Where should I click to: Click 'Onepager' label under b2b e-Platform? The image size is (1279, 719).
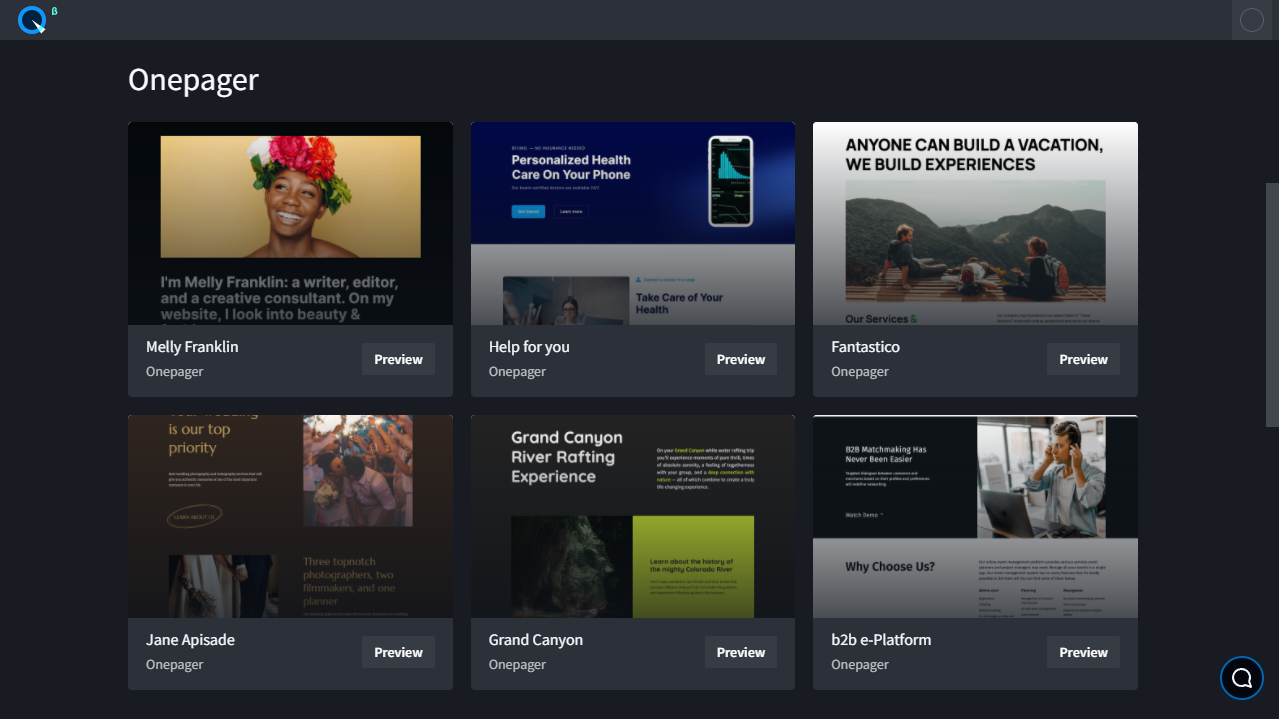[x=860, y=665]
